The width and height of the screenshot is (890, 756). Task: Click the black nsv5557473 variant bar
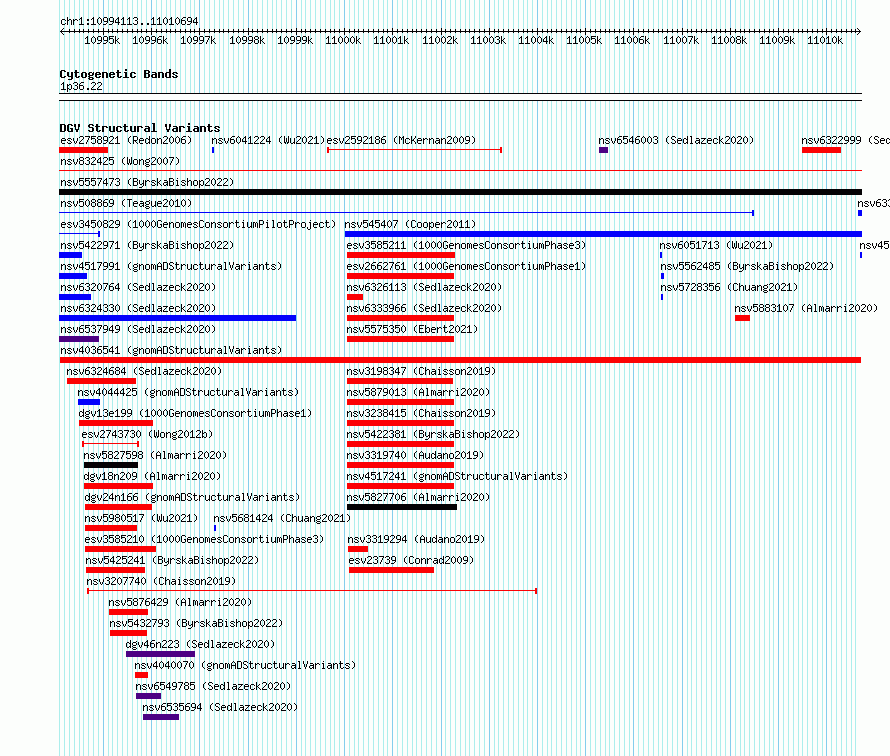(x=460, y=192)
